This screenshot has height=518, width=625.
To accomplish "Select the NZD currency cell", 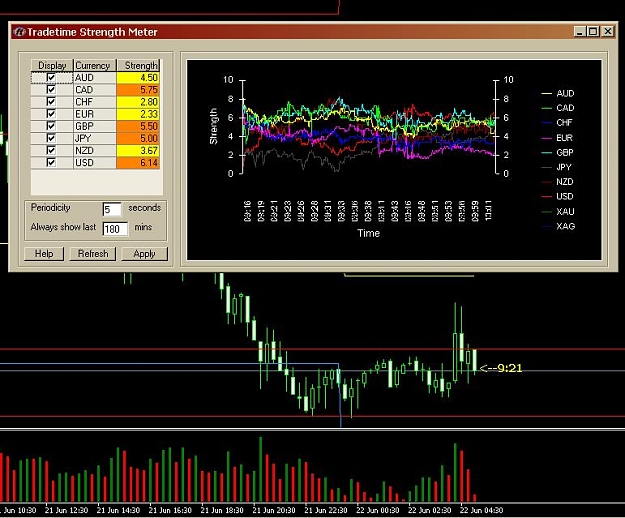I will click(x=94, y=150).
